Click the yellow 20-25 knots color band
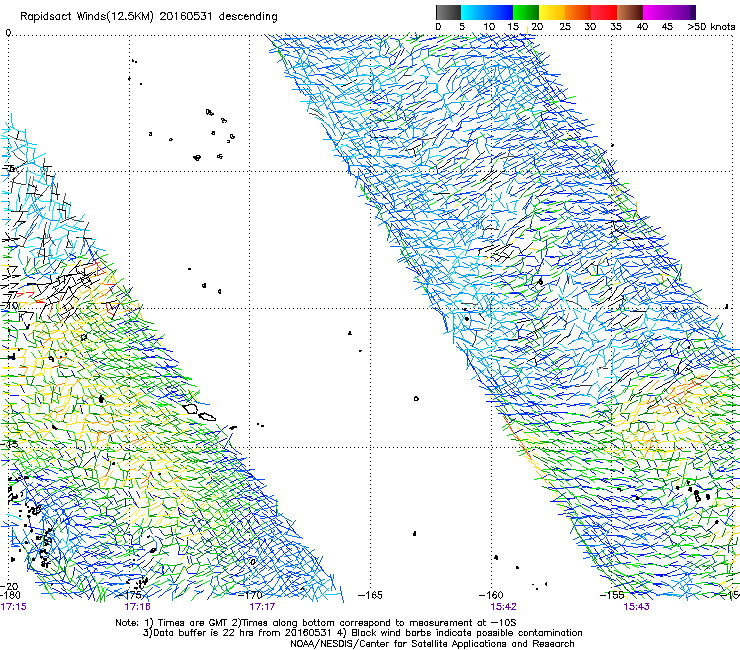Screen dimensions: 740x650 (x=552, y=12)
